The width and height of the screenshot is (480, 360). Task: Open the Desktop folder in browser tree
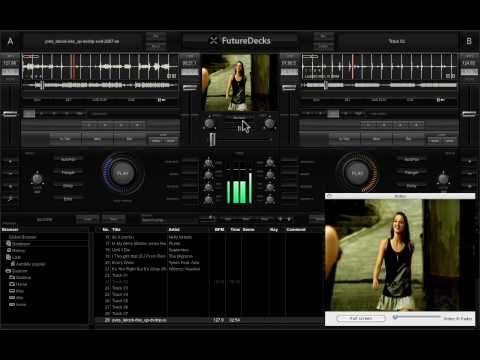(x=23, y=277)
